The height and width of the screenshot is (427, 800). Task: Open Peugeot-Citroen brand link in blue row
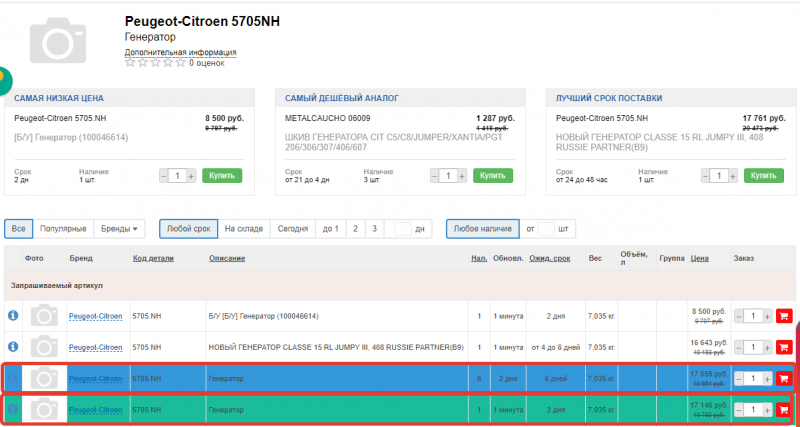pos(96,379)
